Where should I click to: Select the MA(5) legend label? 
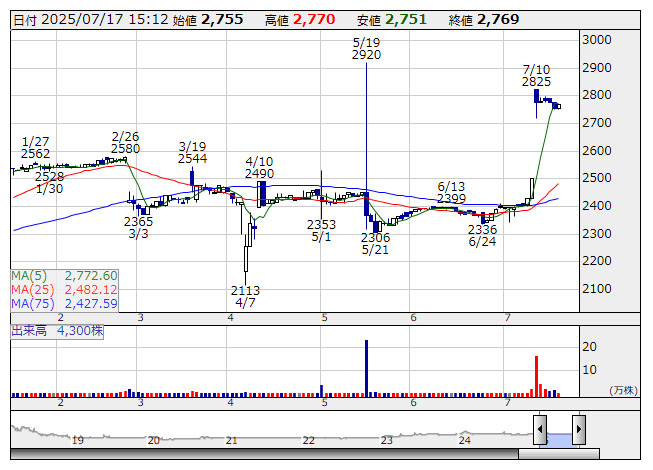[29, 276]
